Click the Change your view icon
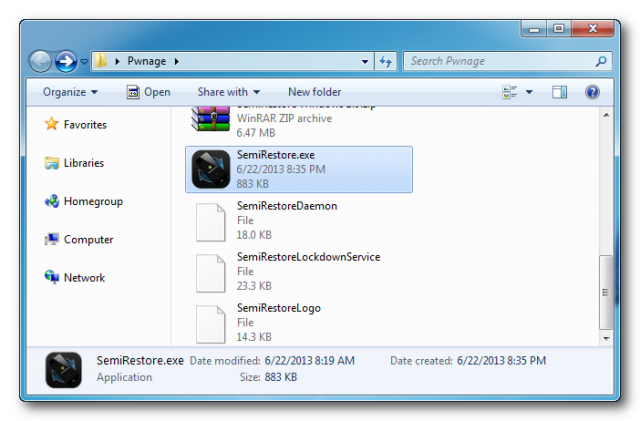The width and height of the screenshot is (640, 421). point(509,92)
